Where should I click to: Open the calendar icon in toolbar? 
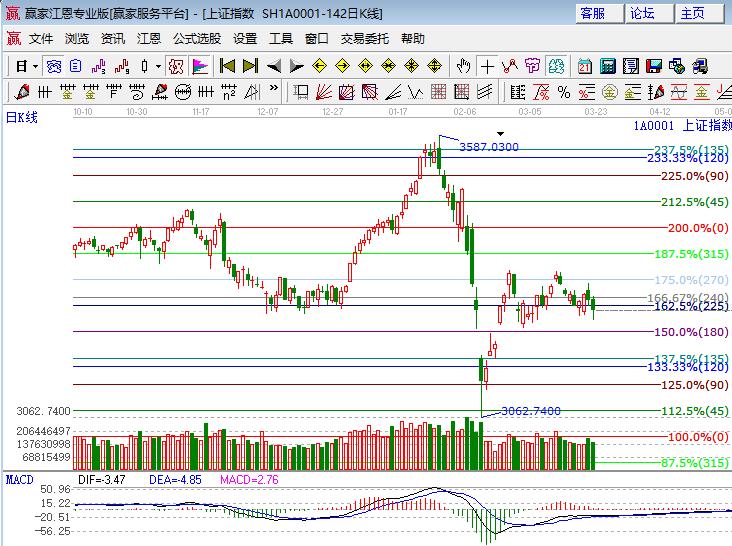(584, 66)
